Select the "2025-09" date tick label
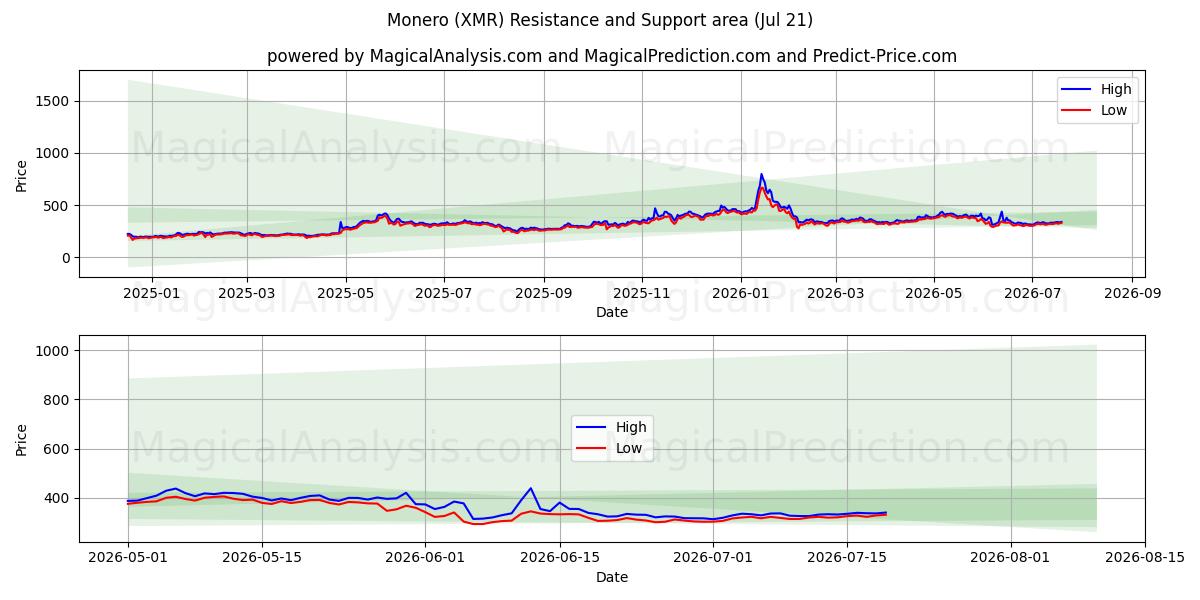Image resolution: width=1200 pixels, height=600 pixels. pyautogui.click(x=544, y=293)
